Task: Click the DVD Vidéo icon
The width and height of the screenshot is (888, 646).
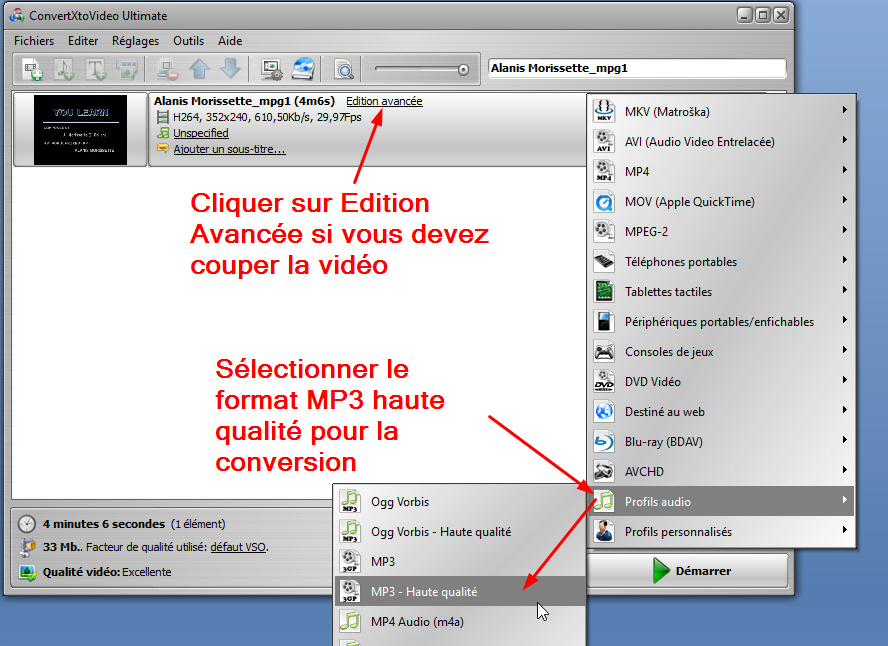Action: [x=604, y=381]
